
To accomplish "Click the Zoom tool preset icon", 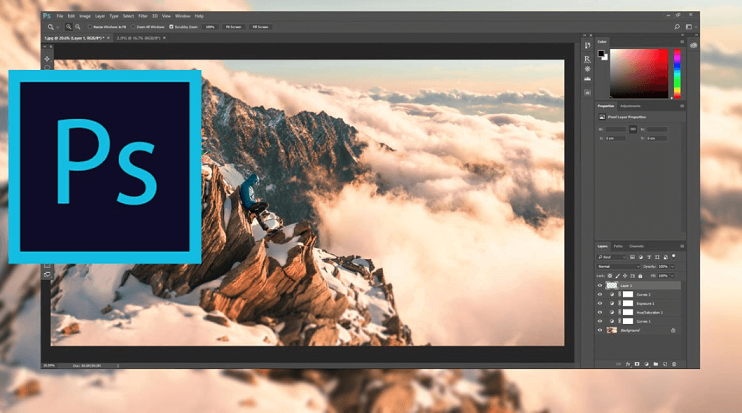I will [x=51, y=27].
